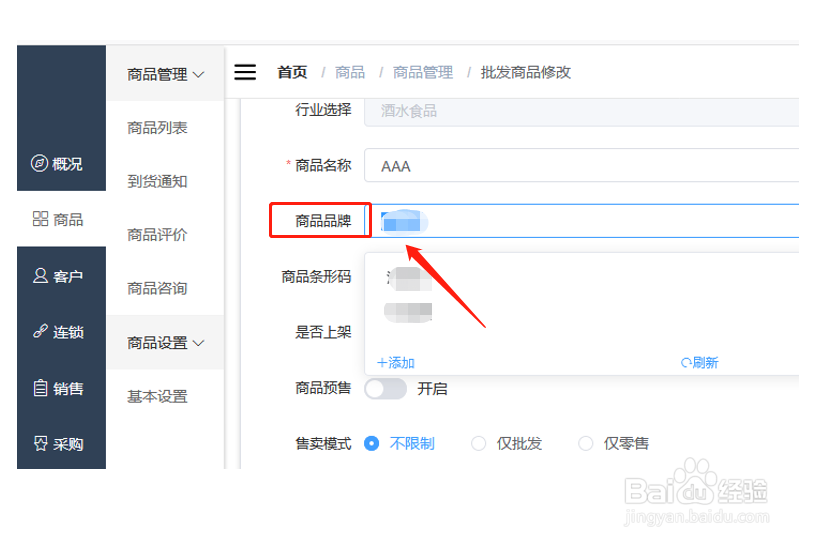
Task: Click the 销售 clipboard icon
Action: click(x=40, y=388)
